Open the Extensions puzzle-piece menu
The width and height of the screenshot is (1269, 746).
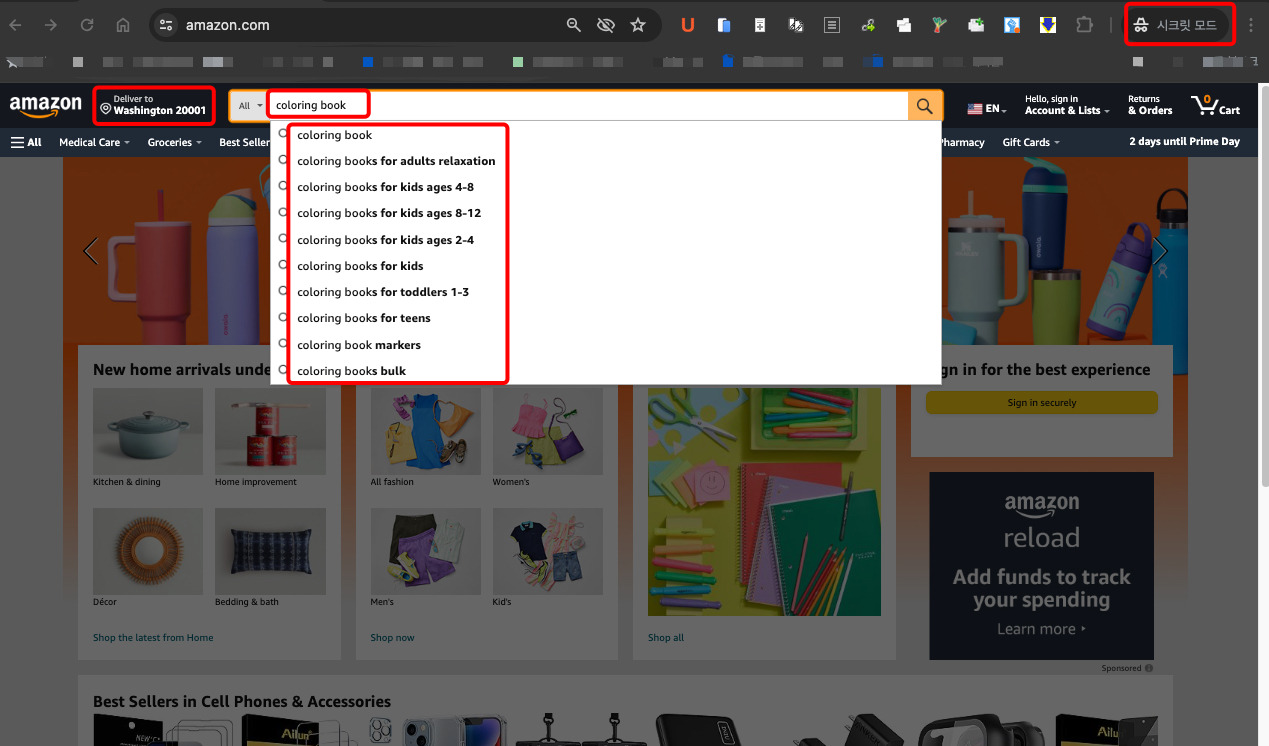coord(1084,25)
